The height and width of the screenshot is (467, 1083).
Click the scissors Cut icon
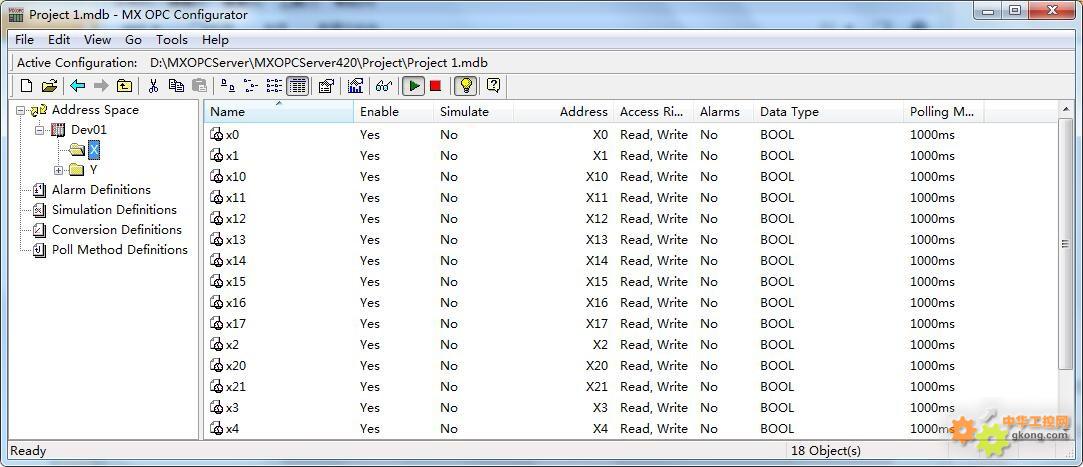(x=153, y=86)
